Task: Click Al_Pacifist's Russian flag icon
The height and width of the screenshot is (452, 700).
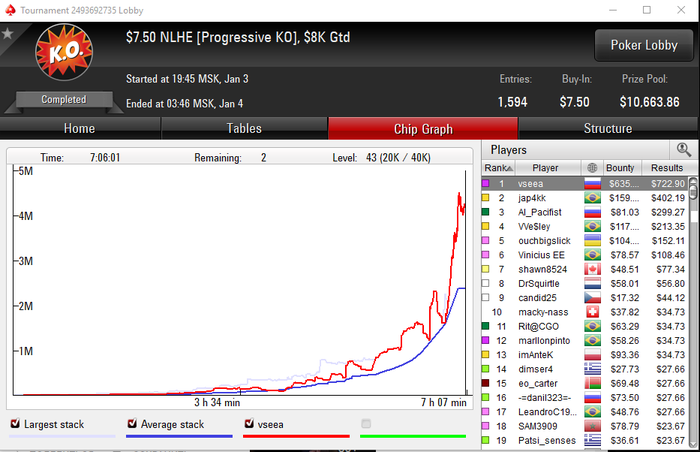Action: click(x=592, y=212)
